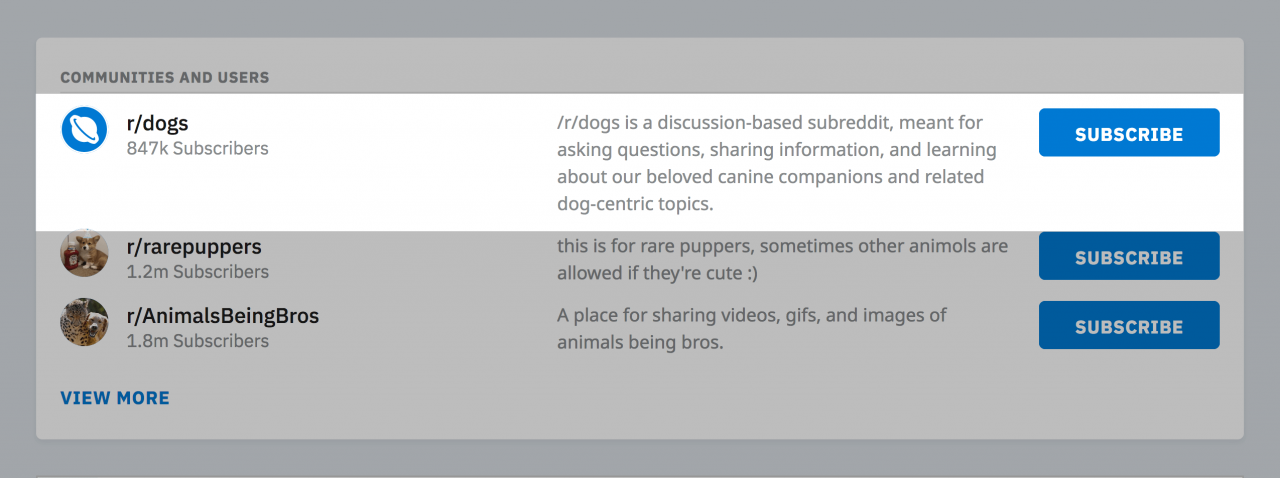Subscribe to the r/dogs community
The width and height of the screenshot is (1280, 478).
click(1129, 133)
